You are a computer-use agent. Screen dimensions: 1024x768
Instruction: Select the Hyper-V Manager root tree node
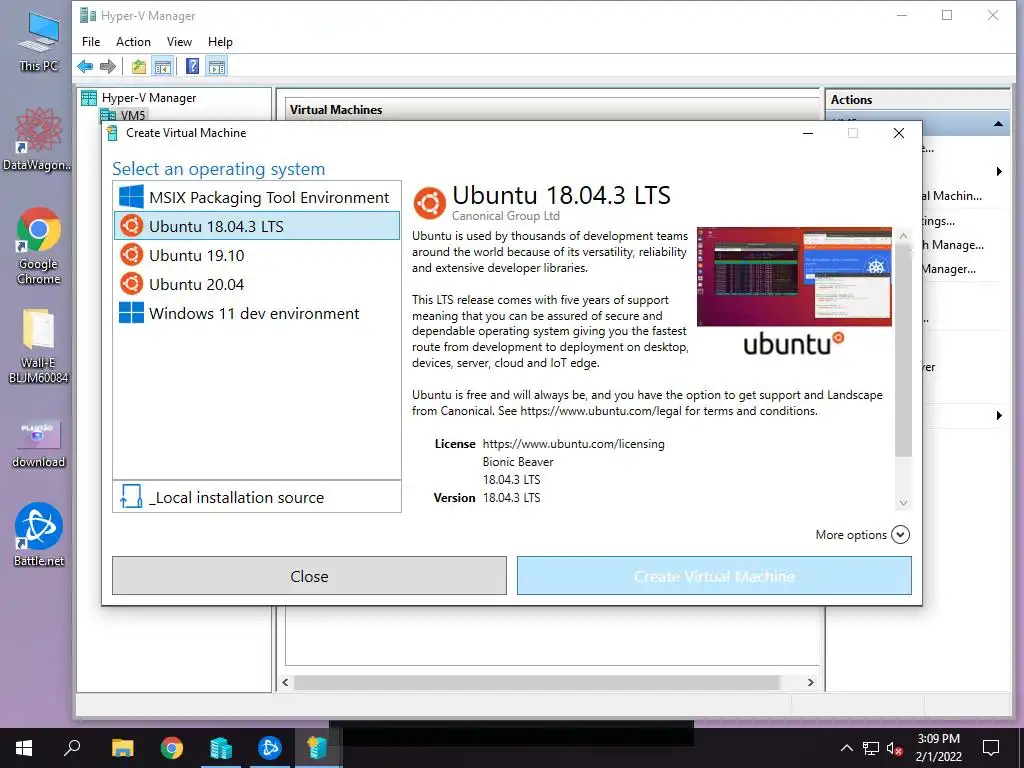(149, 98)
